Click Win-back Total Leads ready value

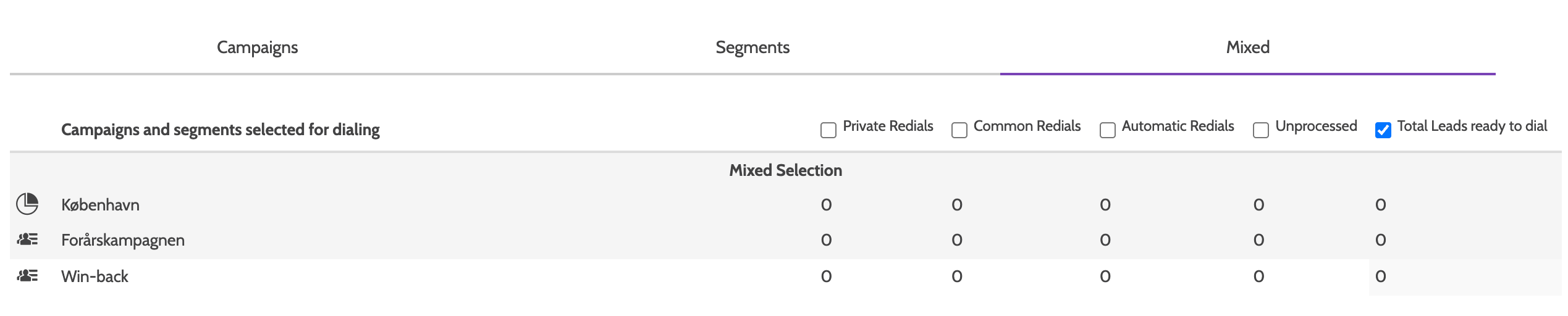point(1380,276)
